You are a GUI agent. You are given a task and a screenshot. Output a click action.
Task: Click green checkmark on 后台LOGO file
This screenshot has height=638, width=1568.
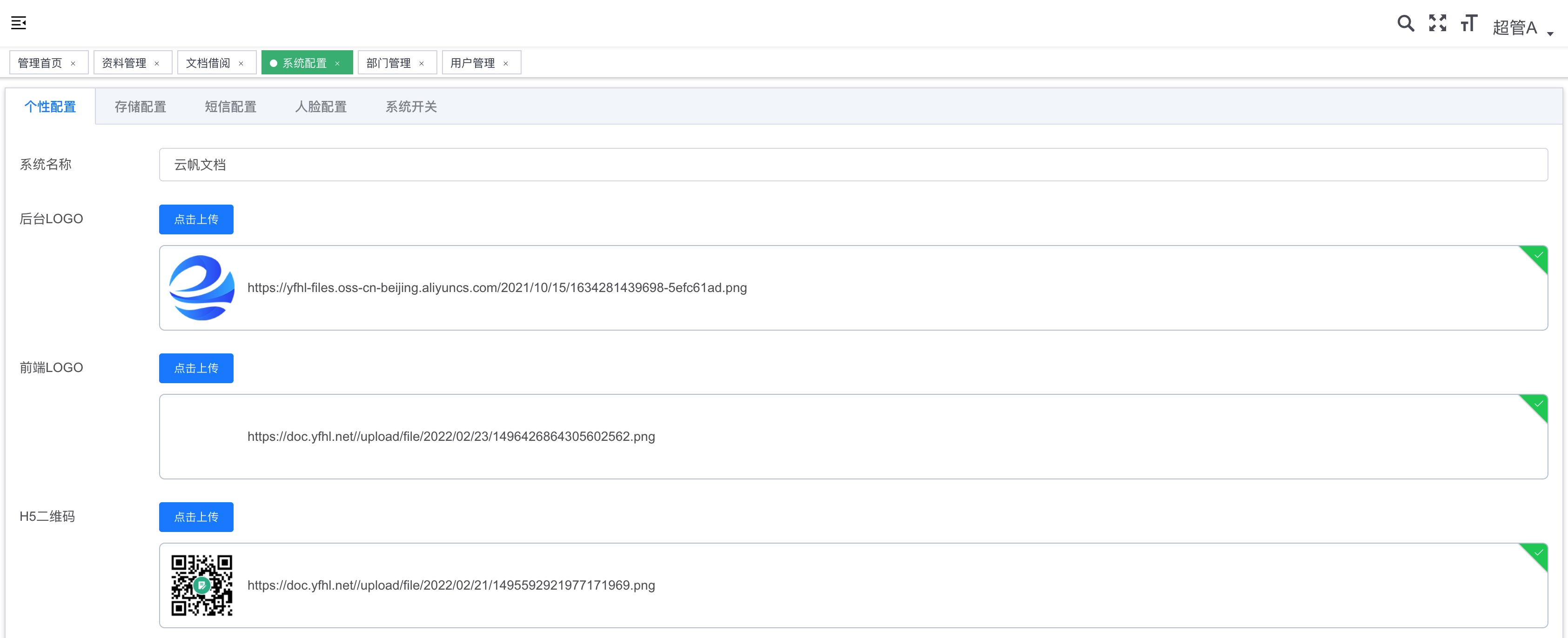click(x=1538, y=255)
